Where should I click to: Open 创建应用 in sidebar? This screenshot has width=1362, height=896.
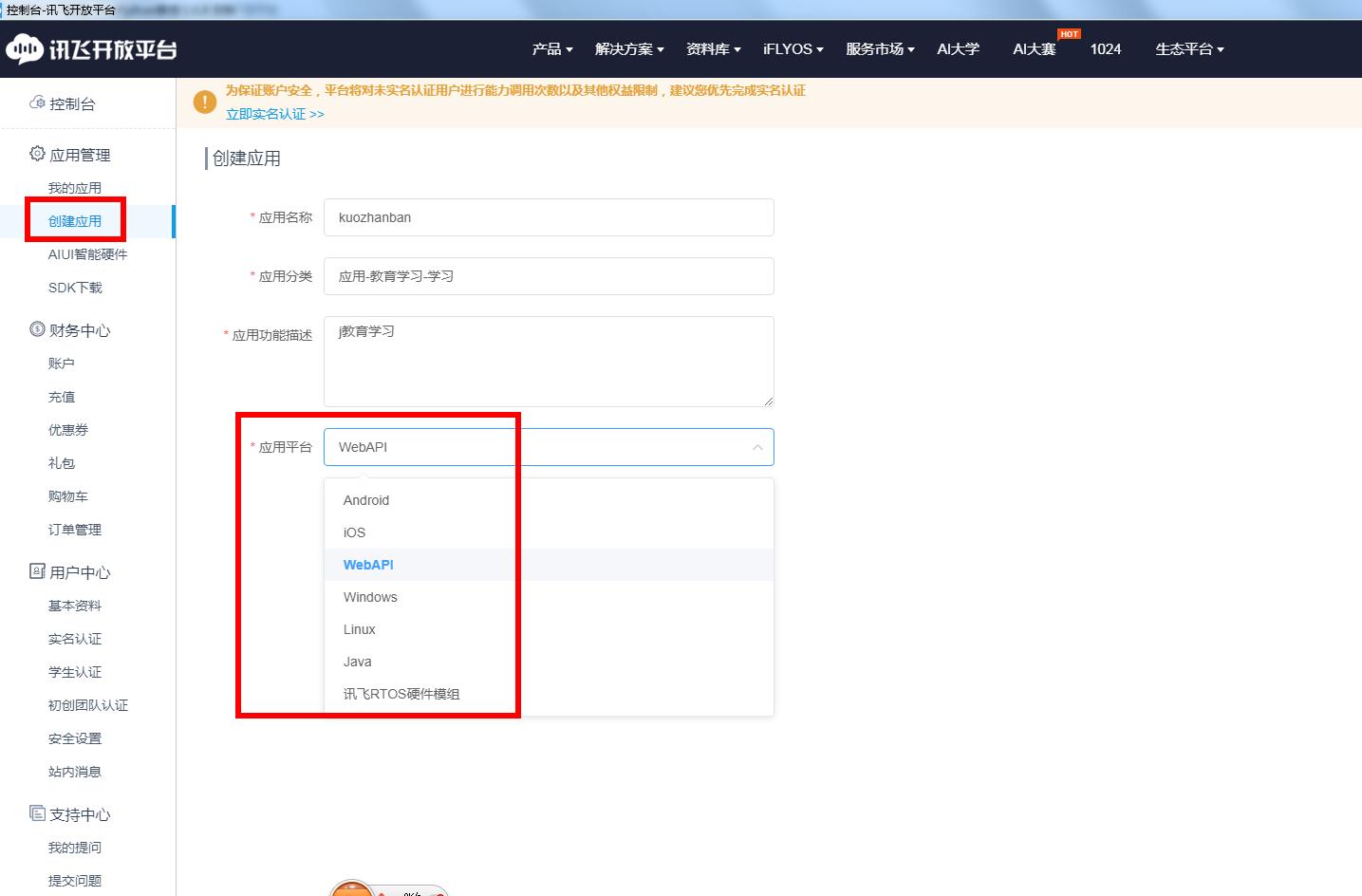tap(75, 221)
